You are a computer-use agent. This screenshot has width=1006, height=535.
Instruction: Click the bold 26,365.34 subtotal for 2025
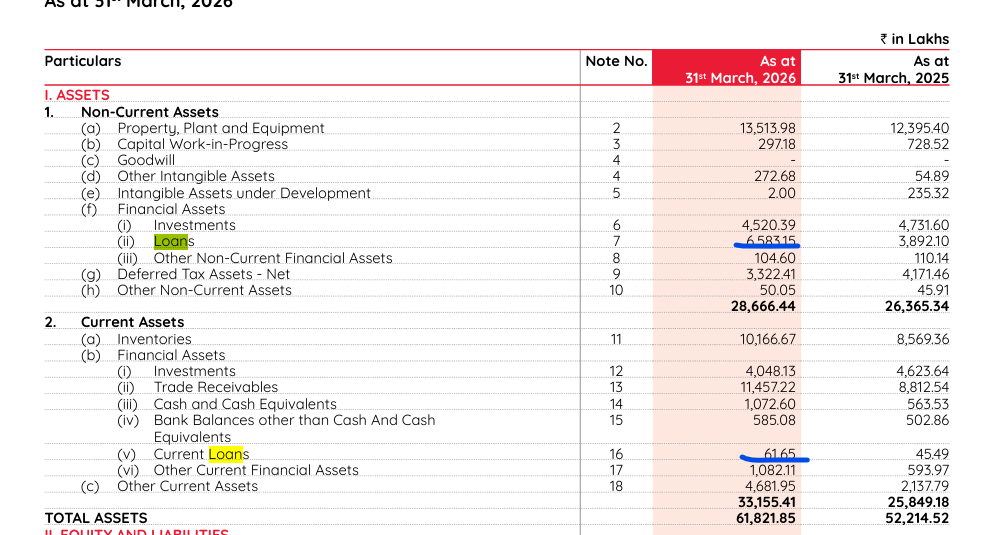[x=917, y=307]
